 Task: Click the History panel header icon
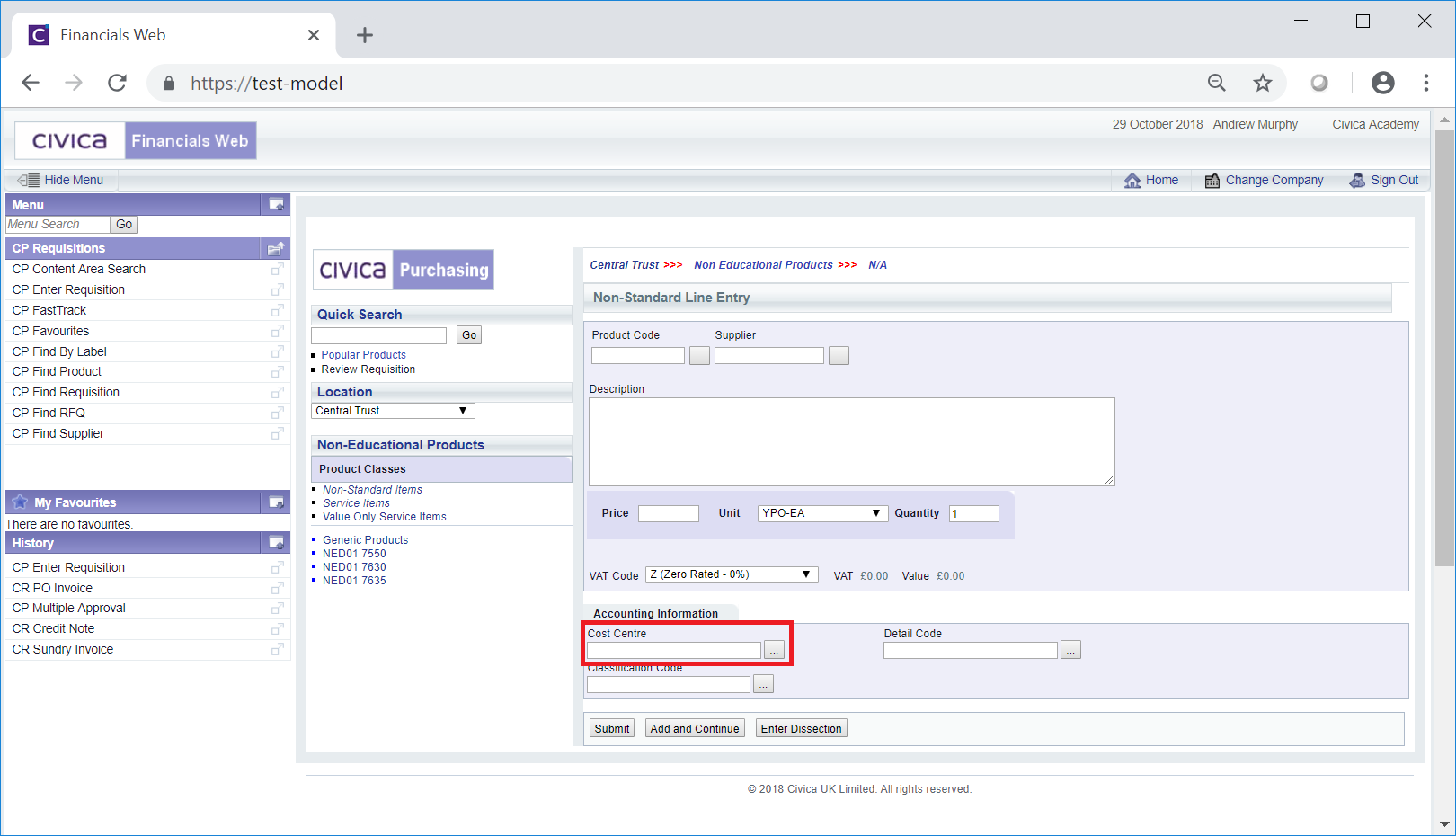click(x=276, y=542)
